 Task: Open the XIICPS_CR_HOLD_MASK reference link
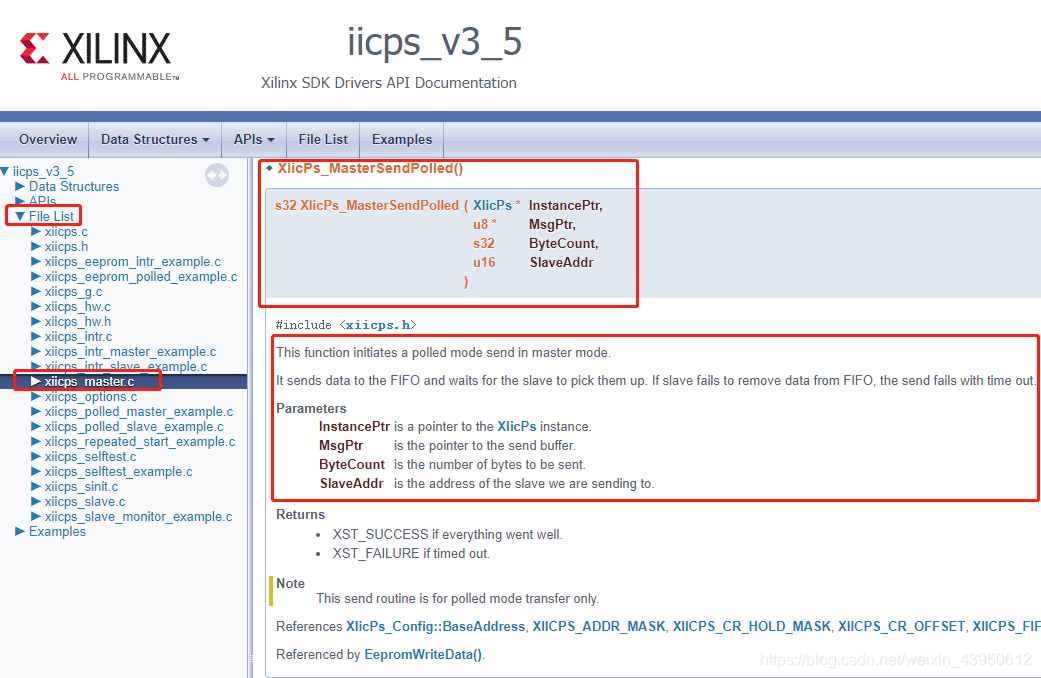(752, 626)
